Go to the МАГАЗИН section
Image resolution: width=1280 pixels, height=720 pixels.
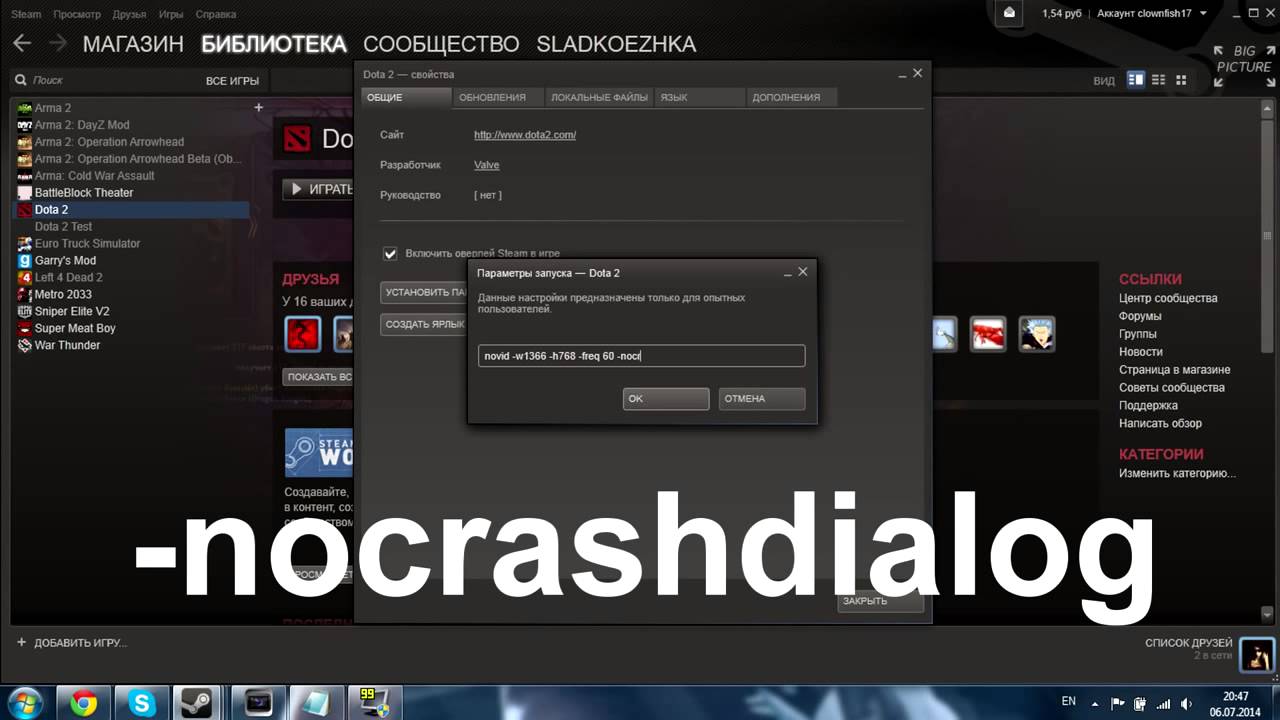pyautogui.click(x=133, y=44)
